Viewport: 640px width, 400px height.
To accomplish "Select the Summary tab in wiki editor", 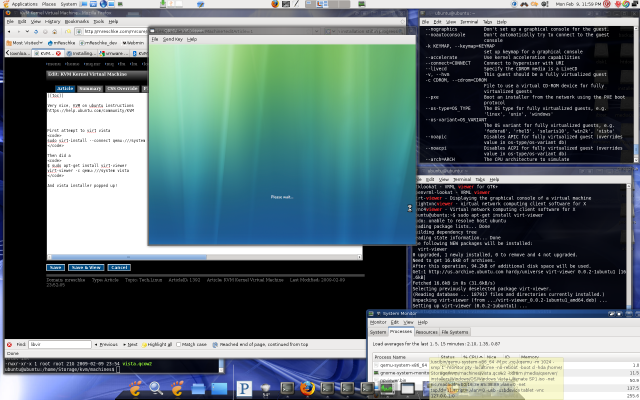I will coord(90,88).
